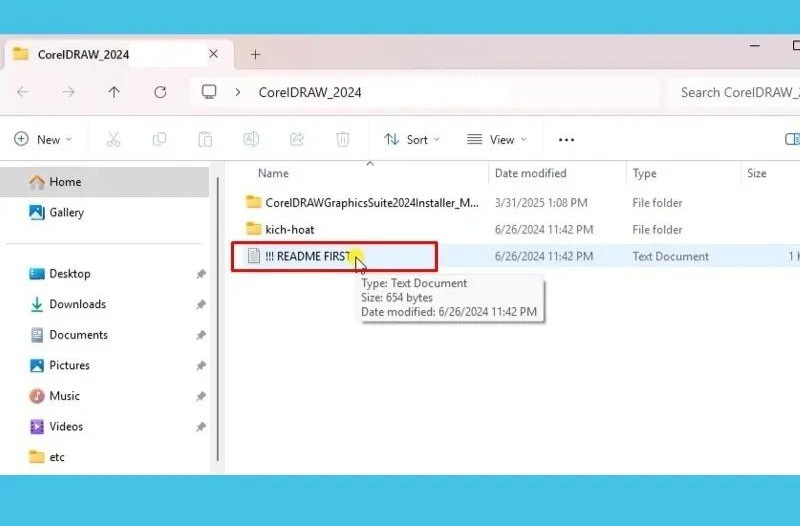Open Gallery in the navigation pane
This screenshot has height=526, width=800.
click(66, 212)
